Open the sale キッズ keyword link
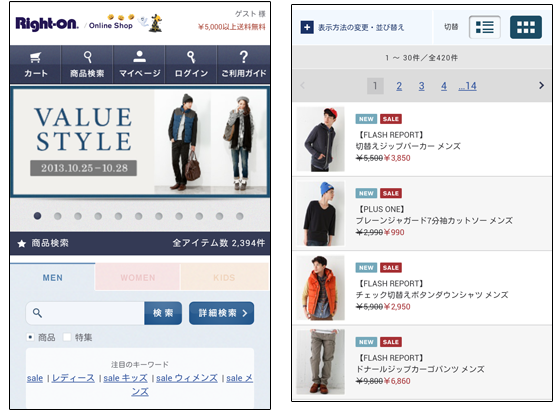Viewport: 560px width, 410px height. pyautogui.click(x=125, y=378)
